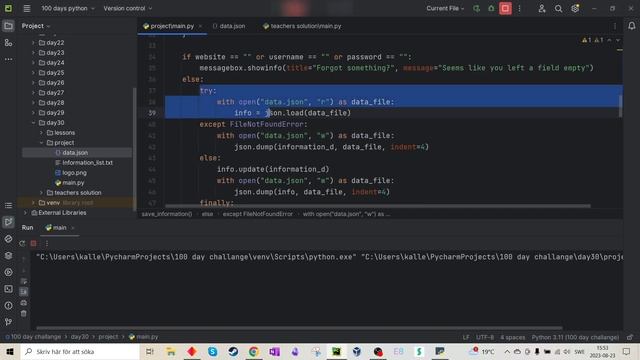Open Code With Me user icon
This screenshot has height=360, width=640.
pos(542,8)
